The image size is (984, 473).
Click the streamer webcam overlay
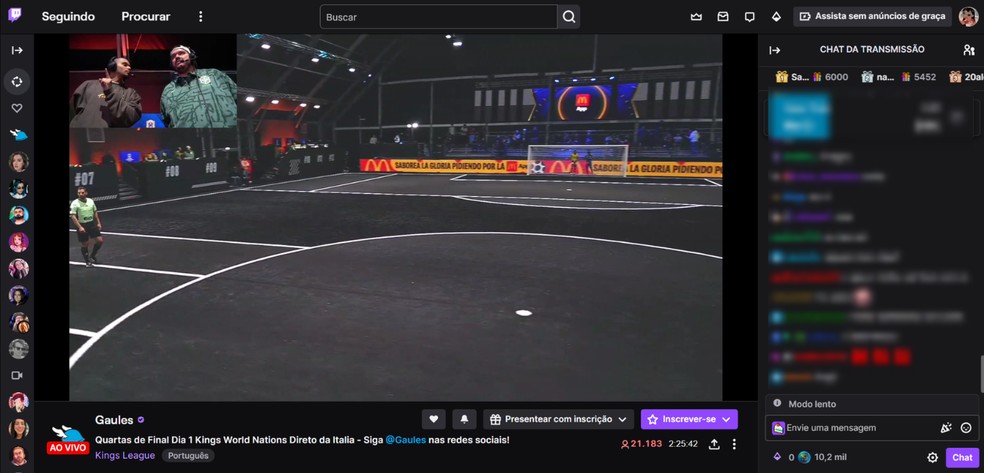(153, 81)
